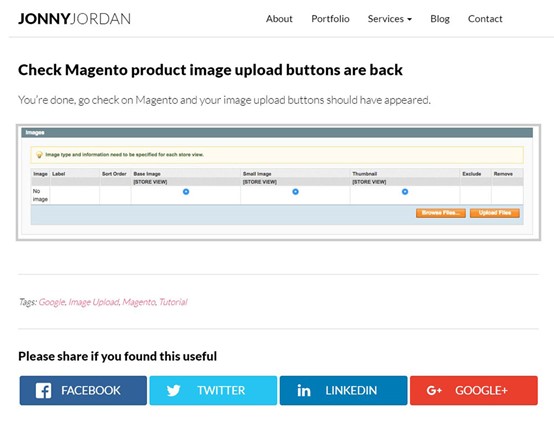Click the lightbulb notice icon
The width and height of the screenshot is (554, 421).
[39, 155]
